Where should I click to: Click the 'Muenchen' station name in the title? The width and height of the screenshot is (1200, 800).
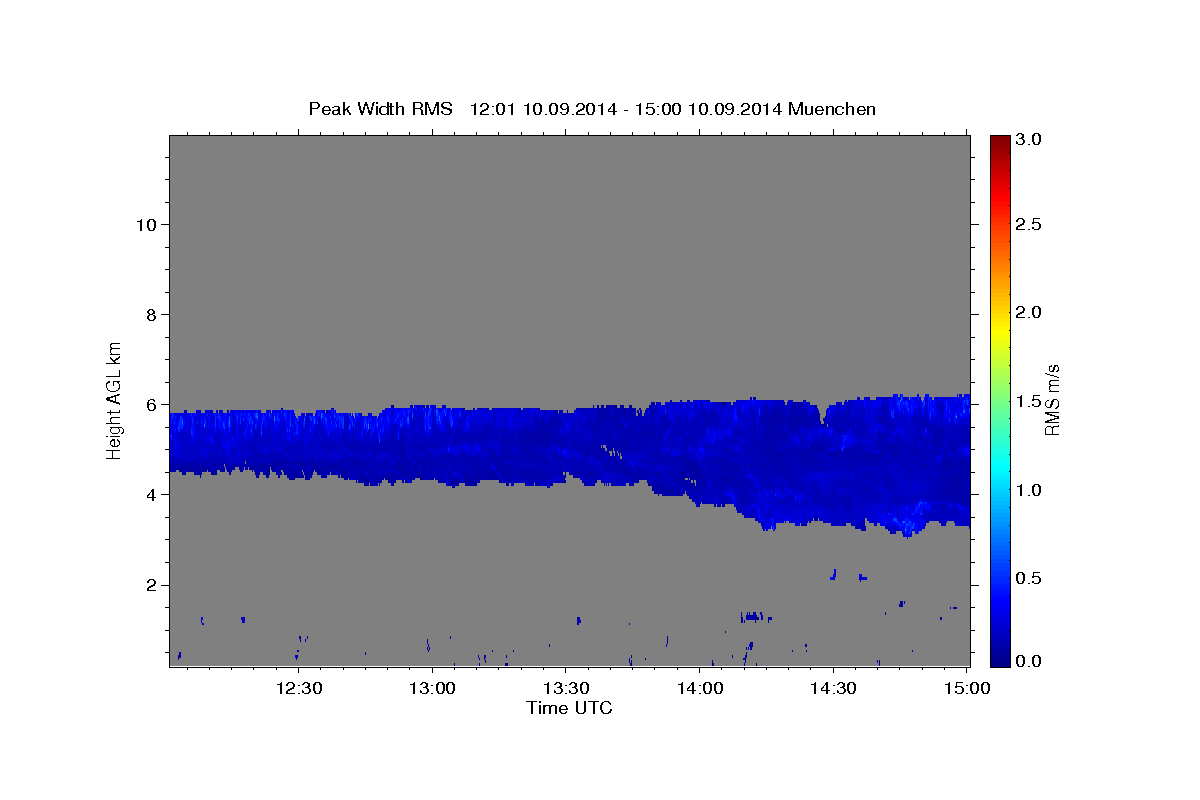pos(832,109)
